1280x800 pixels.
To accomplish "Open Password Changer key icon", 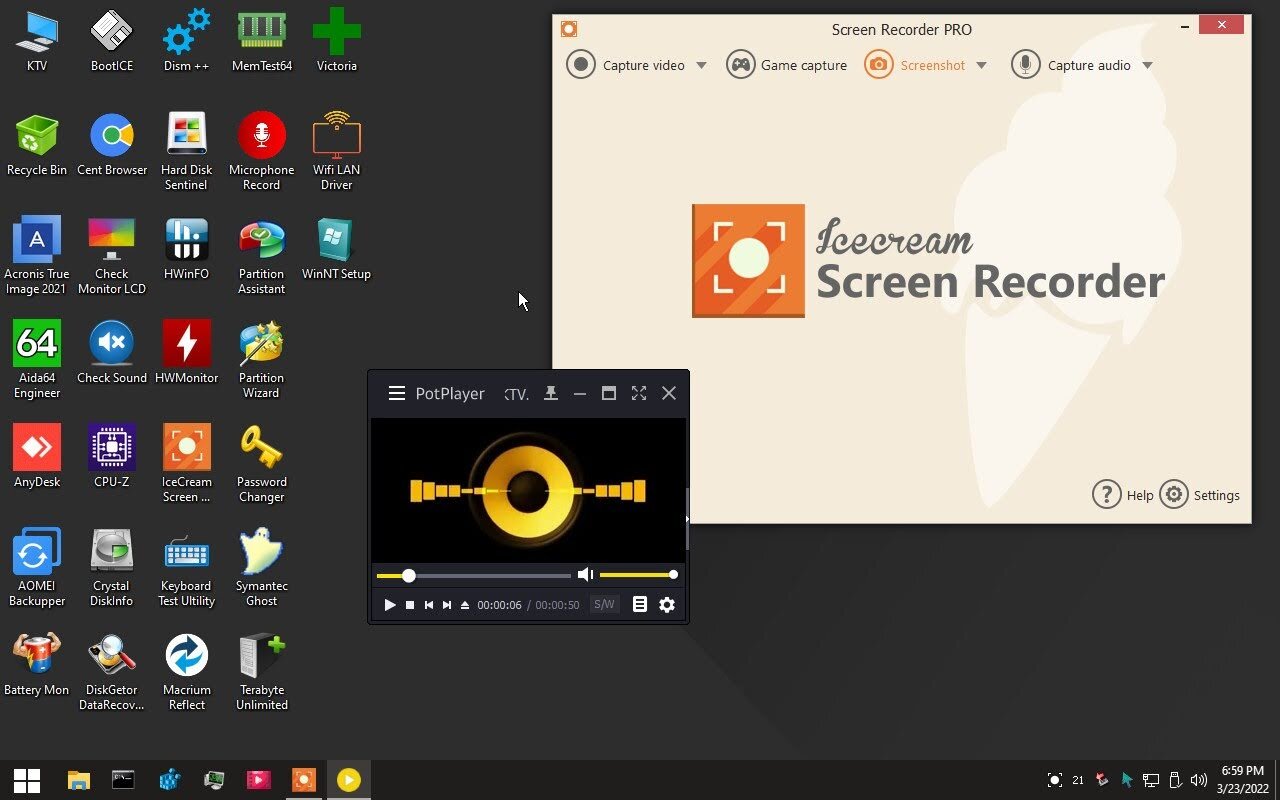I will click(x=262, y=464).
